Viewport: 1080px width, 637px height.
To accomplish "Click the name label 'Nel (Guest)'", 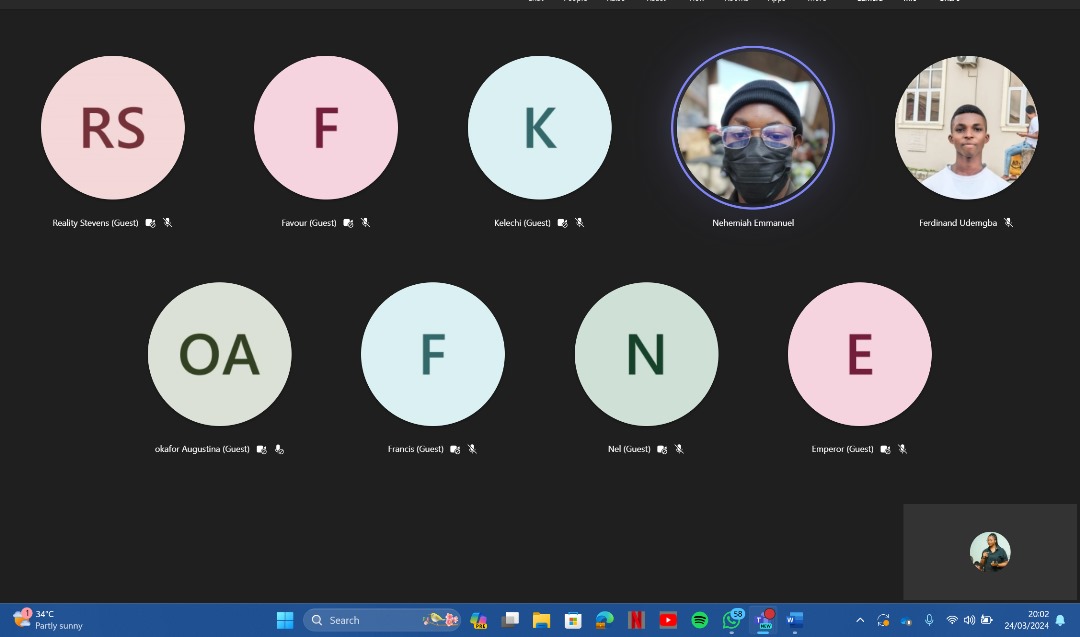I will [629, 449].
